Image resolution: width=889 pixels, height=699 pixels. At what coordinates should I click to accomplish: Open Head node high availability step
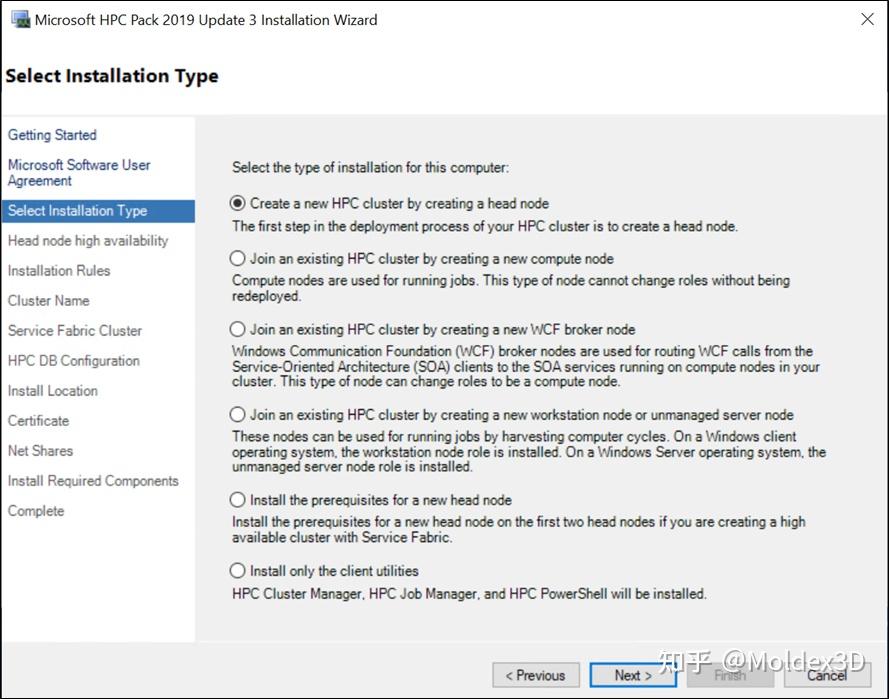[88, 241]
